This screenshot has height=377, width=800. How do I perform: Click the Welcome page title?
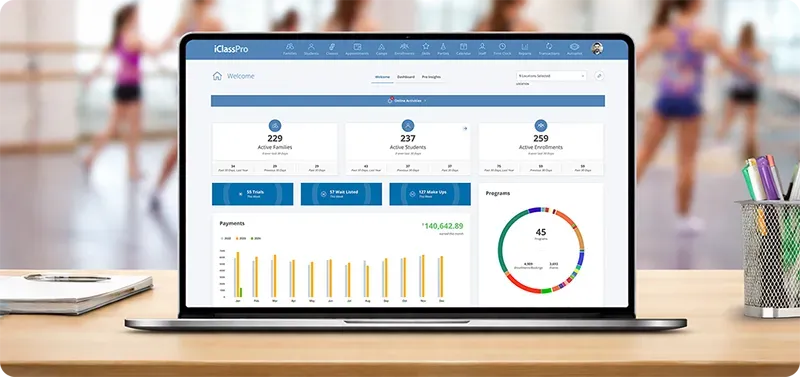(240, 76)
